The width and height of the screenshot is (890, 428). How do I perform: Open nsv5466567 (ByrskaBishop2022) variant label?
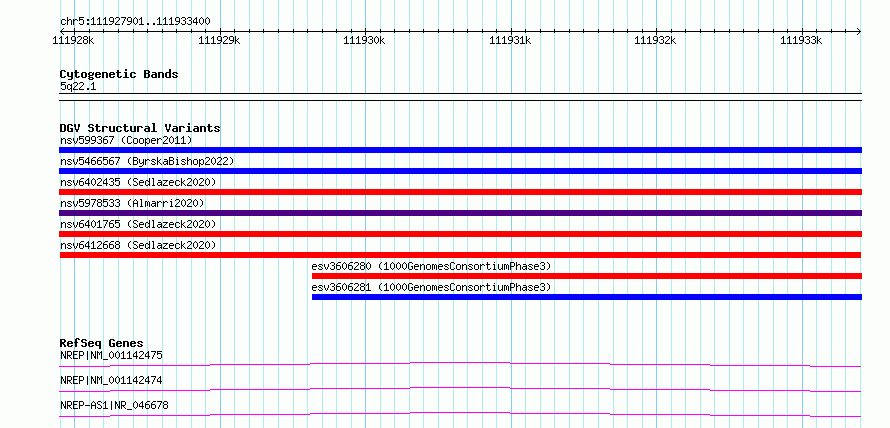(147, 161)
